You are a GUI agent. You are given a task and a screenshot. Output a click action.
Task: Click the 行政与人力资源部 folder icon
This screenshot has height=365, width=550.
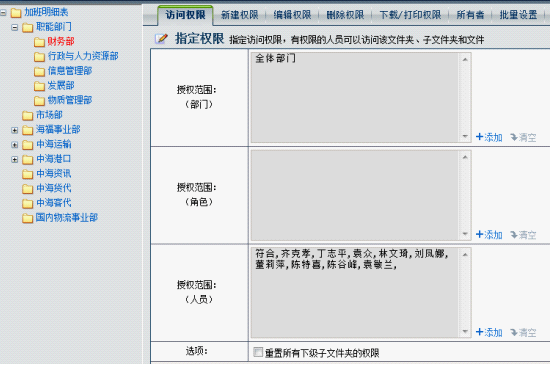[39, 57]
